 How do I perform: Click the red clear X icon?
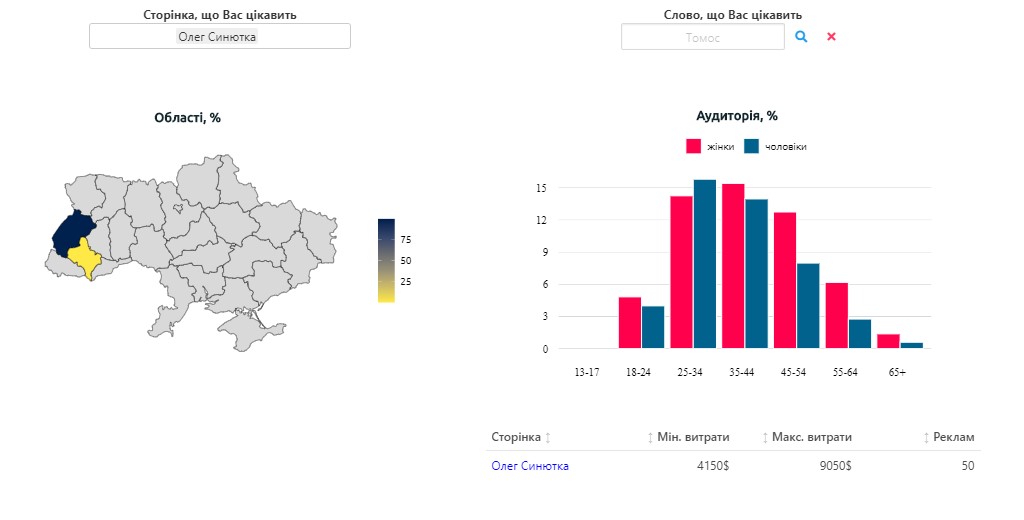pyautogui.click(x=831, y=36)
